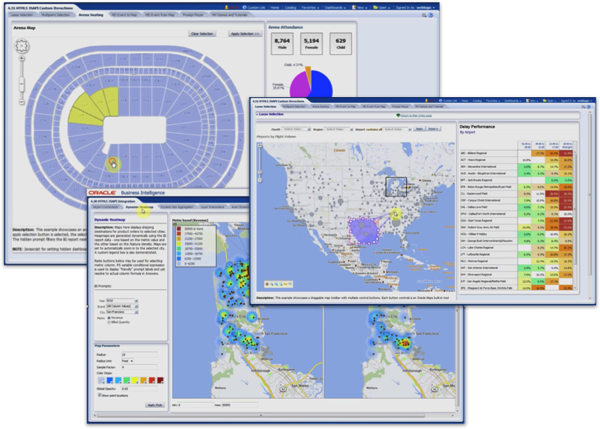Zoom out on the arena map
Screen dimensions: 600x429
point(22,102)
